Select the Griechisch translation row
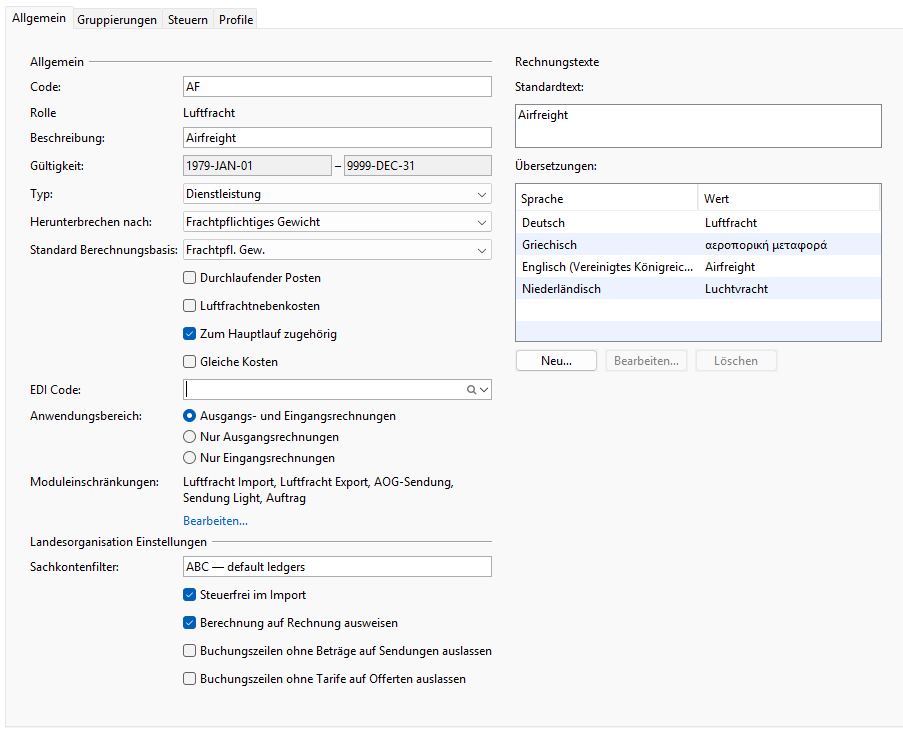The image size is (903, 731). (698, 245)
